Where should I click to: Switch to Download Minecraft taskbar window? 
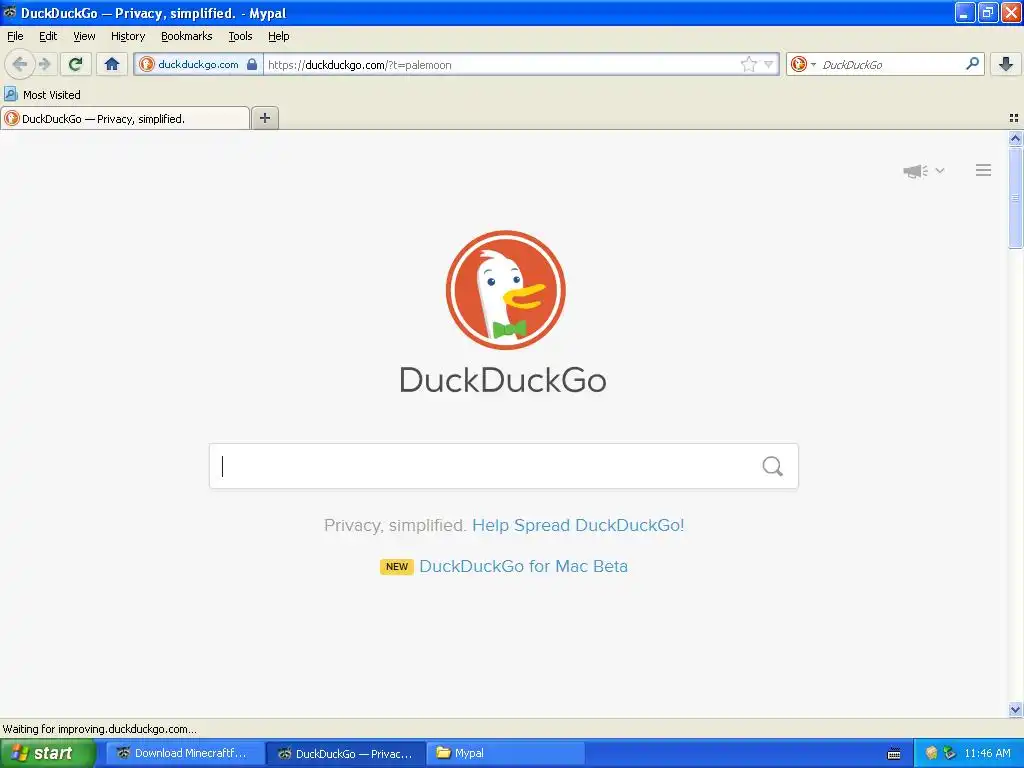click(185, 753)
